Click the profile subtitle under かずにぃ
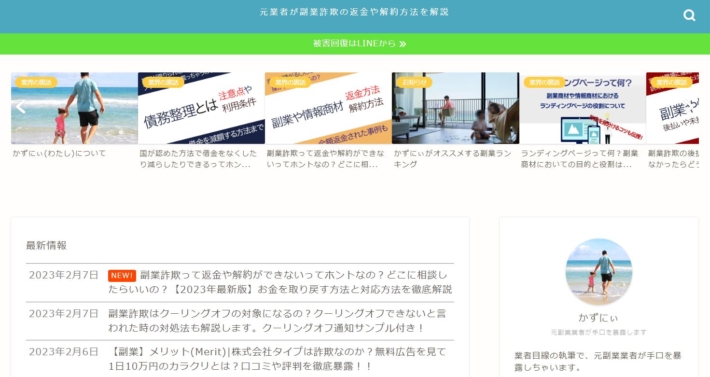Screen dimensions: 710x377 tap(598, 332)
